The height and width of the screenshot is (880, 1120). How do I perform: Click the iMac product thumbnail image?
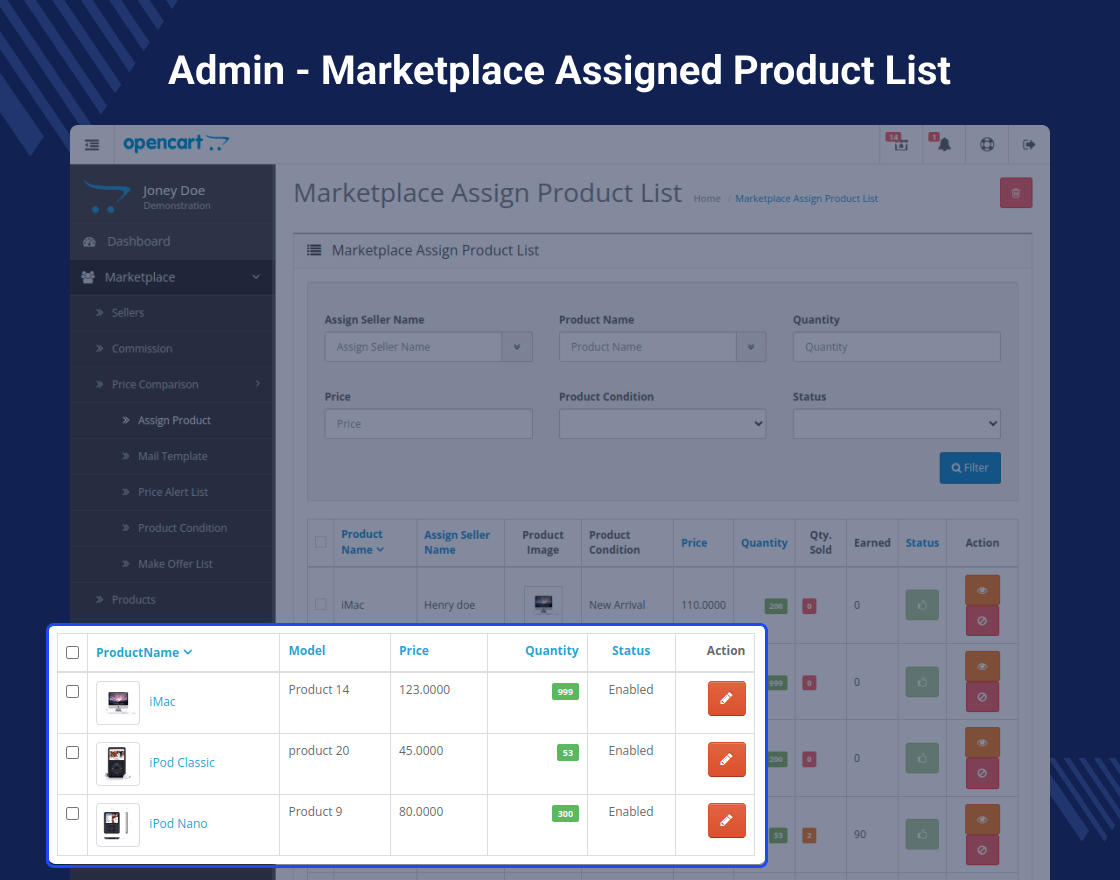(118, 703)
